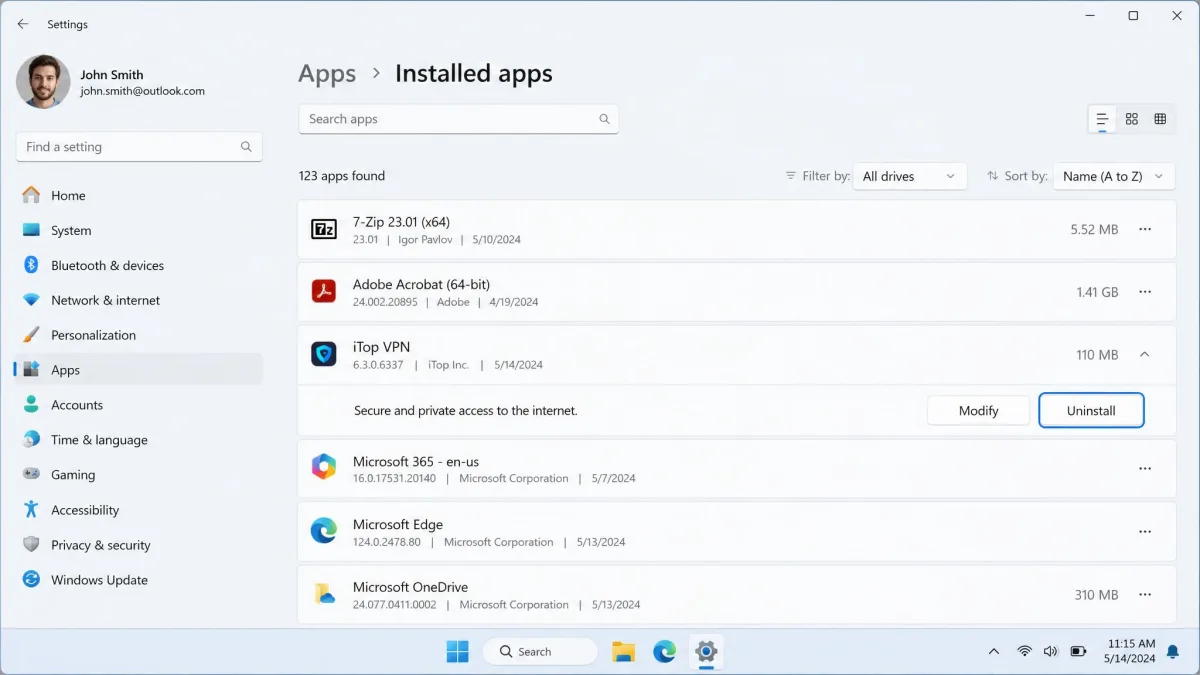Collapse the iTop VPN entry
Image resolution: width=1200 pixels, height=675 pixels.
[x=1145, y=354]
